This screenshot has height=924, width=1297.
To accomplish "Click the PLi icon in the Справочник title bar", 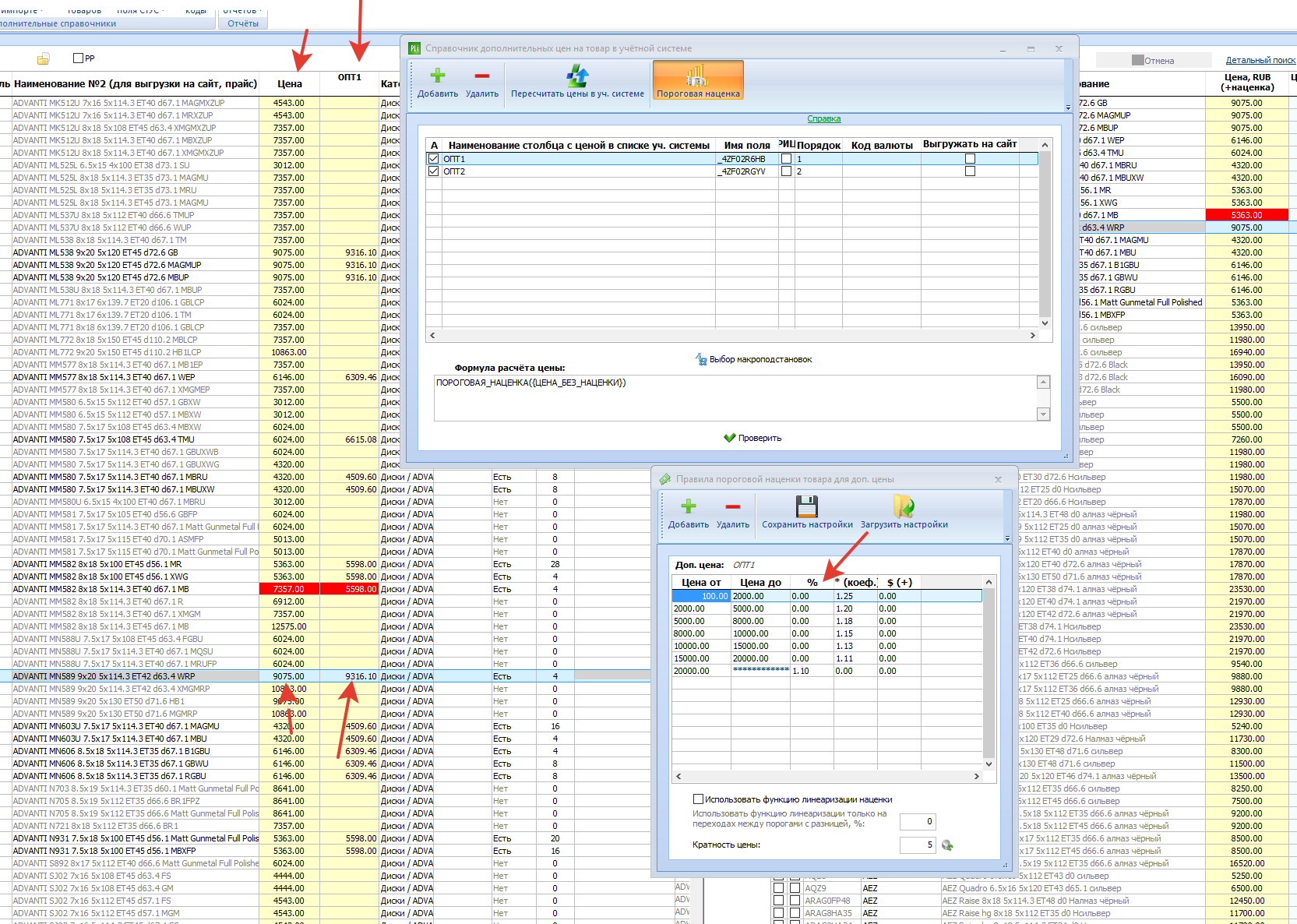I will tap(414, 48).
